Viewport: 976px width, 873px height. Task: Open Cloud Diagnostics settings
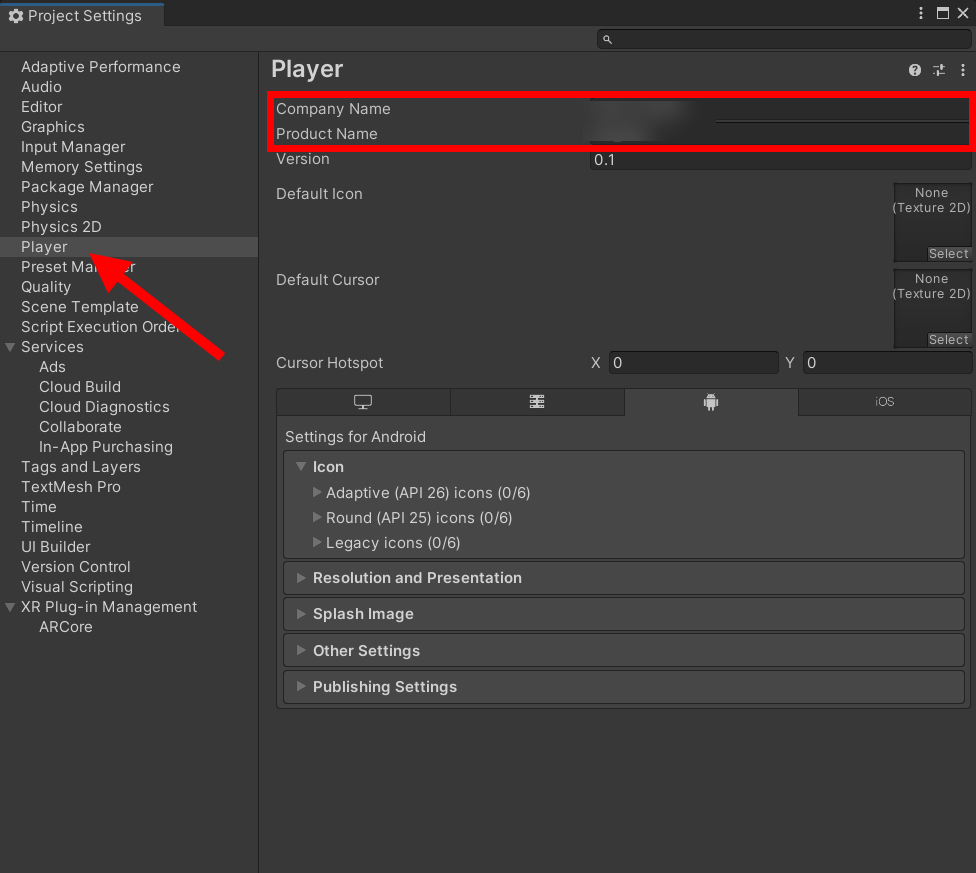coord(105,407)
